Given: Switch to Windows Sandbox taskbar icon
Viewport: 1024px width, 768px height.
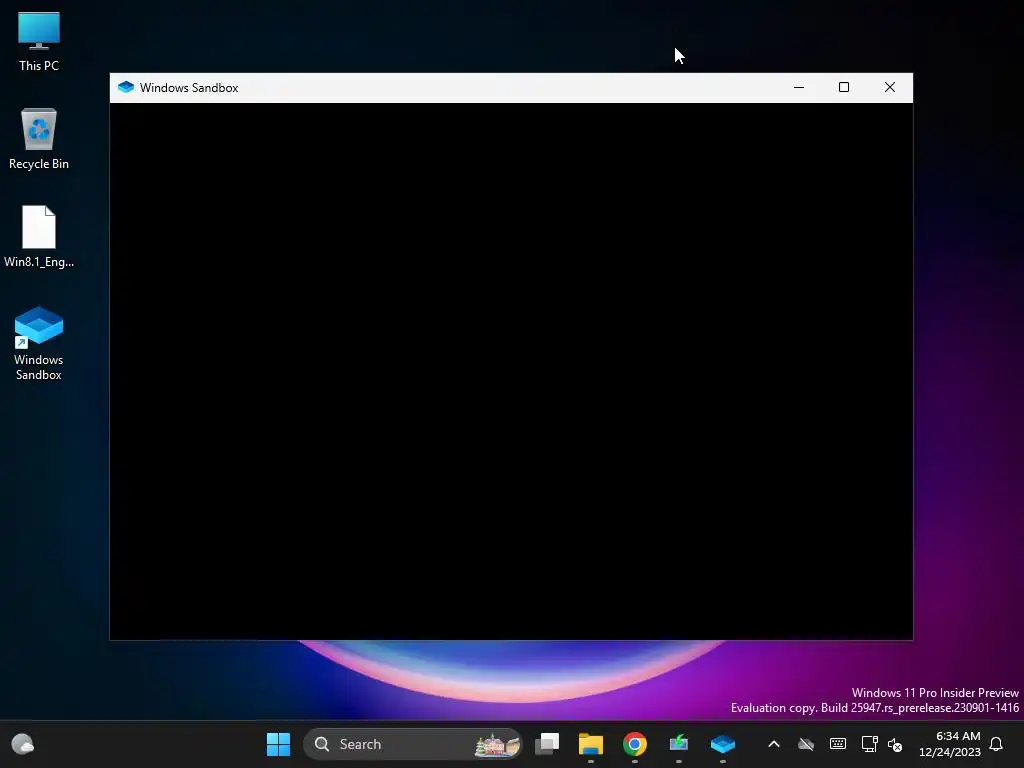Looking at the screenshot, I should pyautogui.click(x=722, y=744).
